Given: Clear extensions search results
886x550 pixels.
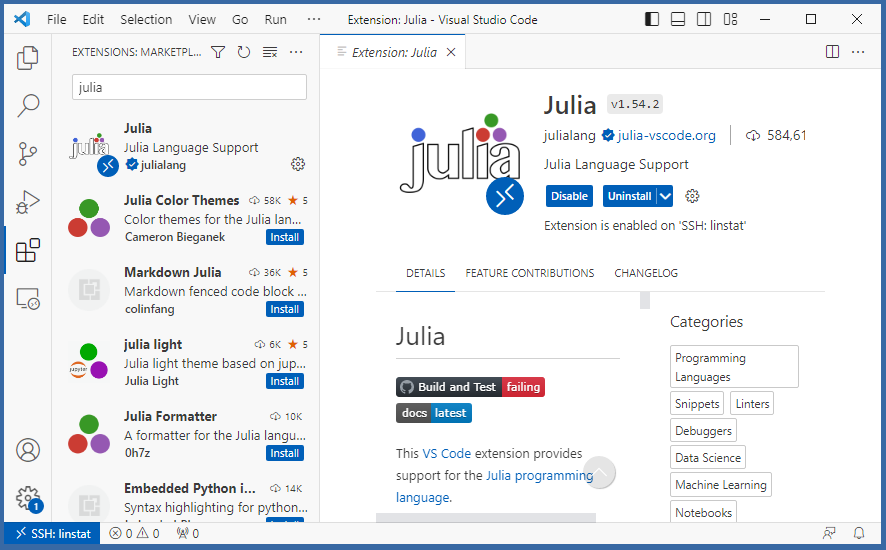Looking at the screenshot, I should pos(270,52).
